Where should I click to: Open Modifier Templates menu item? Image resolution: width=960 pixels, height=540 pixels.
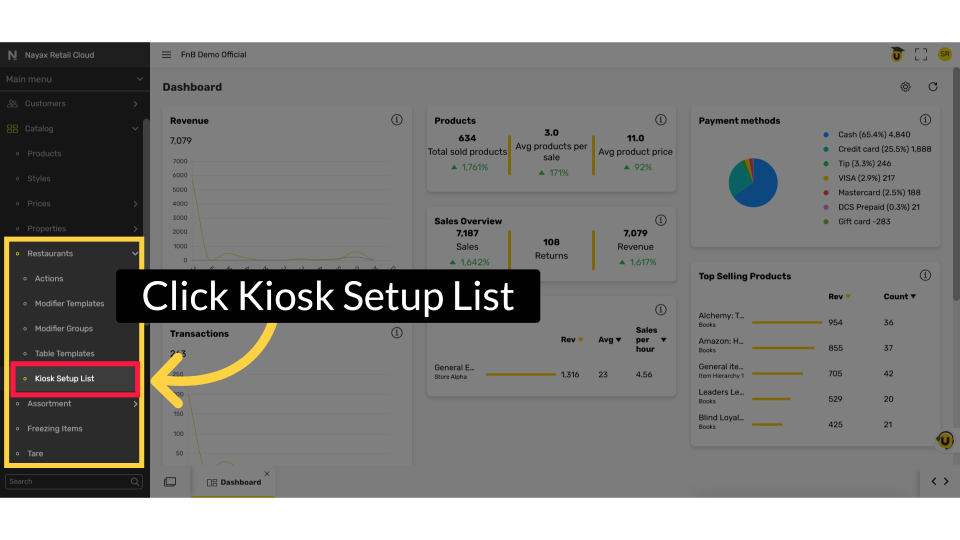(x=69, y=304)
